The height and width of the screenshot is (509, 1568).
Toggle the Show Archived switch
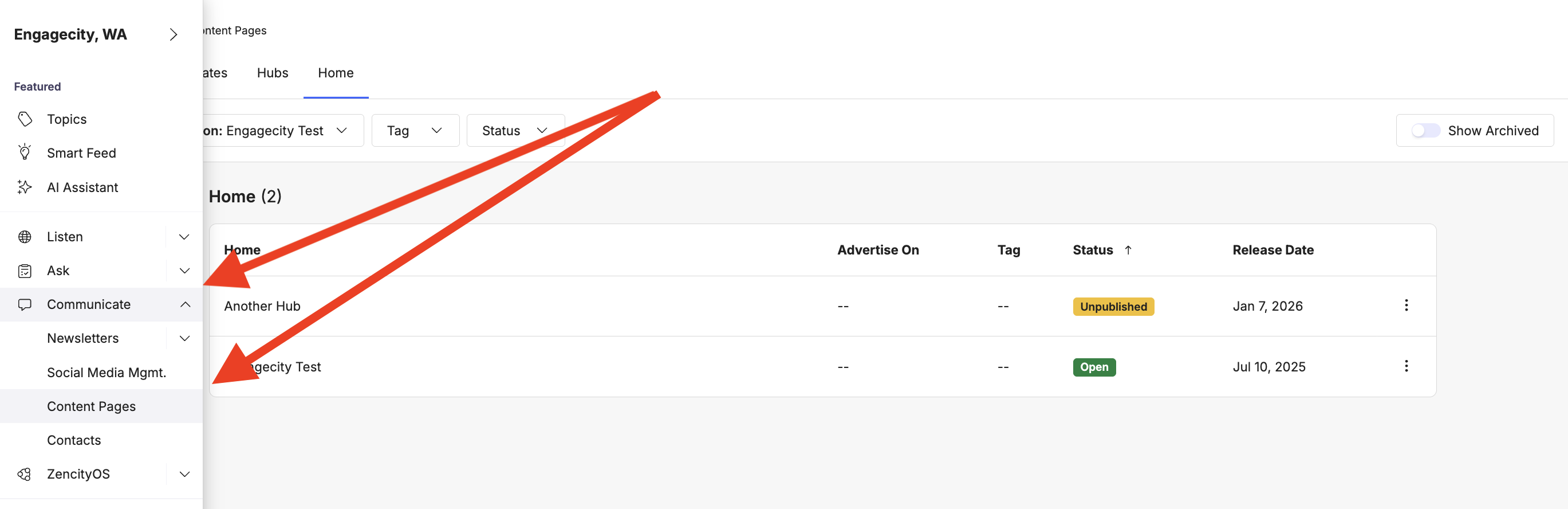(1425, 131)
